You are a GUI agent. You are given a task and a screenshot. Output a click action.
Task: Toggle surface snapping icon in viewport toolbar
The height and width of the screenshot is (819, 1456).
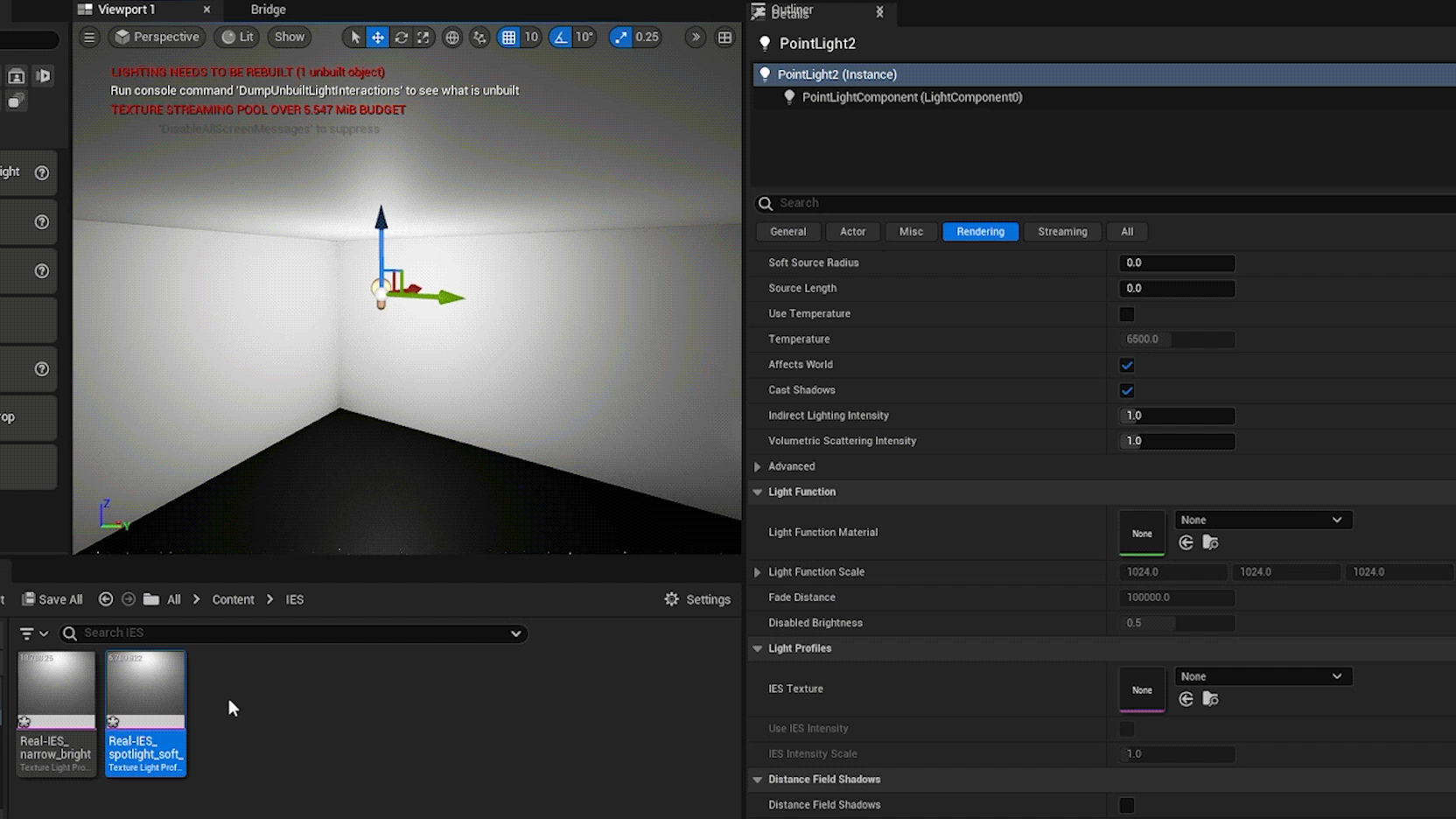tap(479, 38)
